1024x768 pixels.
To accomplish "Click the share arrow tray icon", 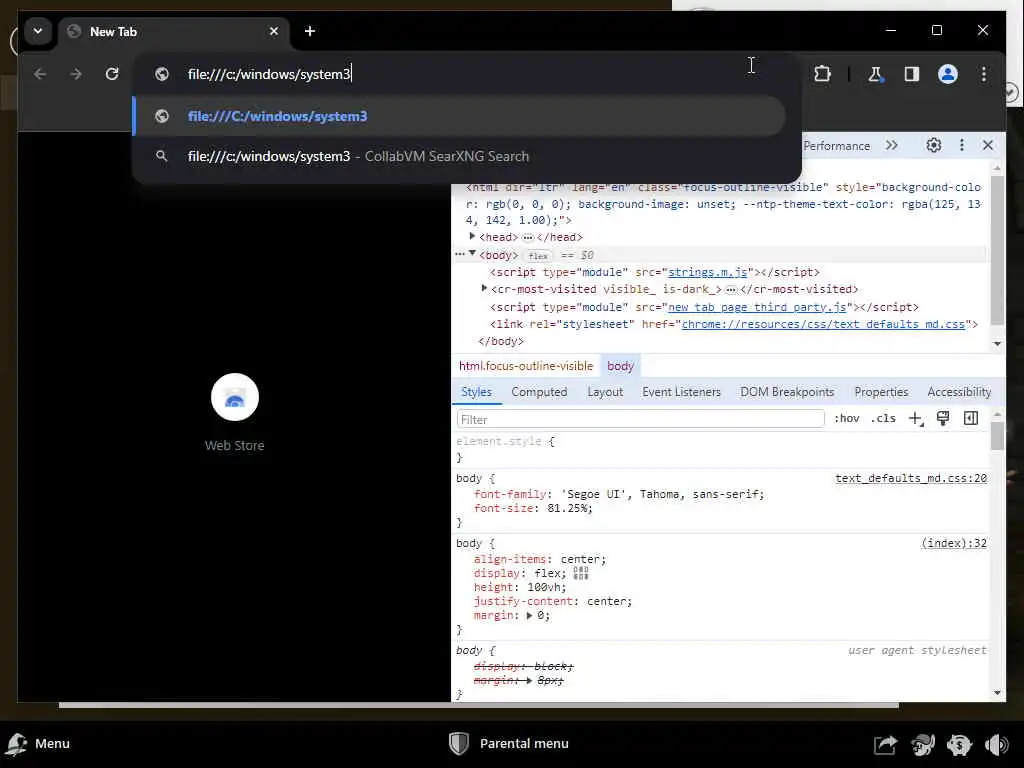I will 886,744.
